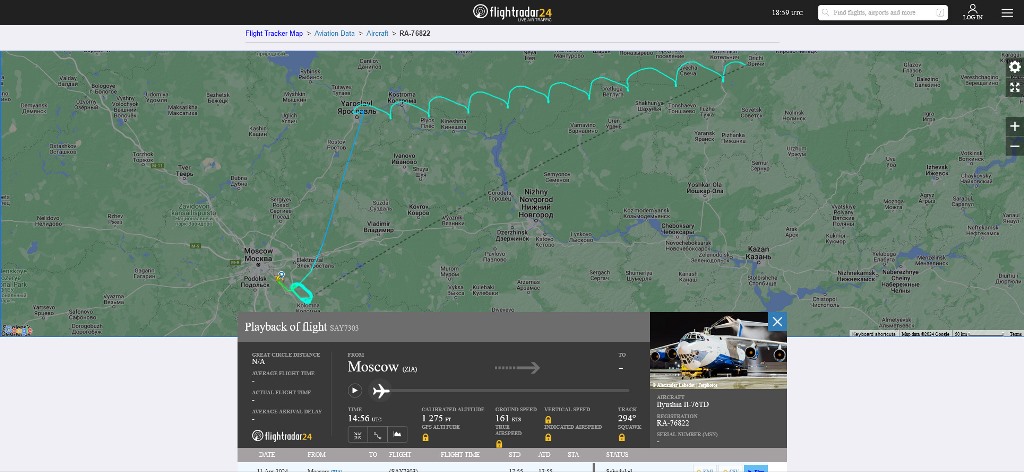Click the DATE column header
Viewport: 1024px width, 472px height.
pyautogui.click(x=266, y=454)
